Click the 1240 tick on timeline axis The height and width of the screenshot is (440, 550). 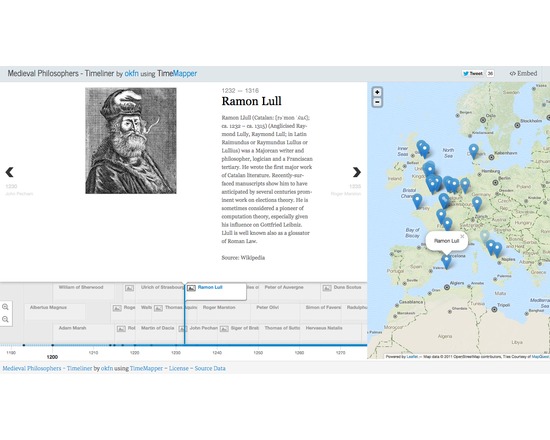[217, 353]
